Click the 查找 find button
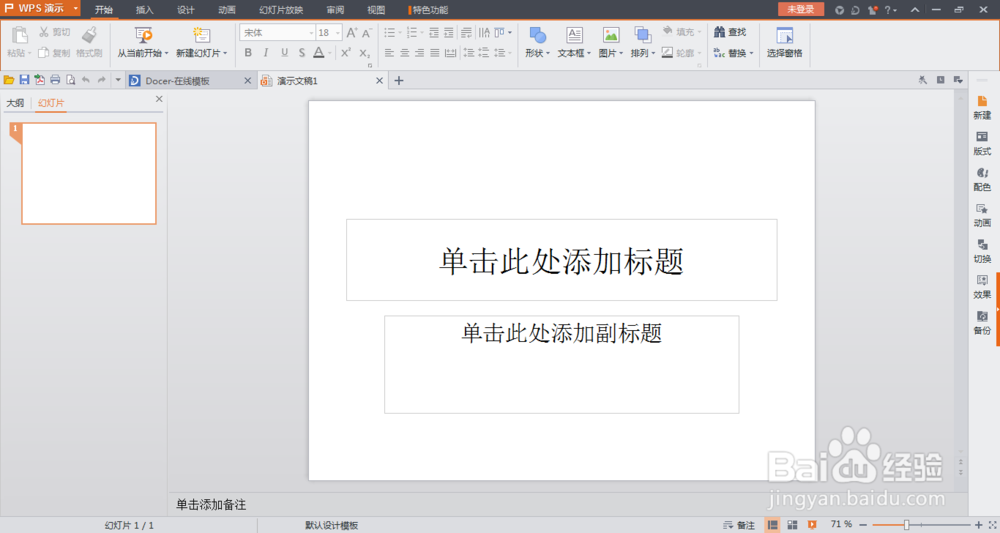 coord(730,32)
